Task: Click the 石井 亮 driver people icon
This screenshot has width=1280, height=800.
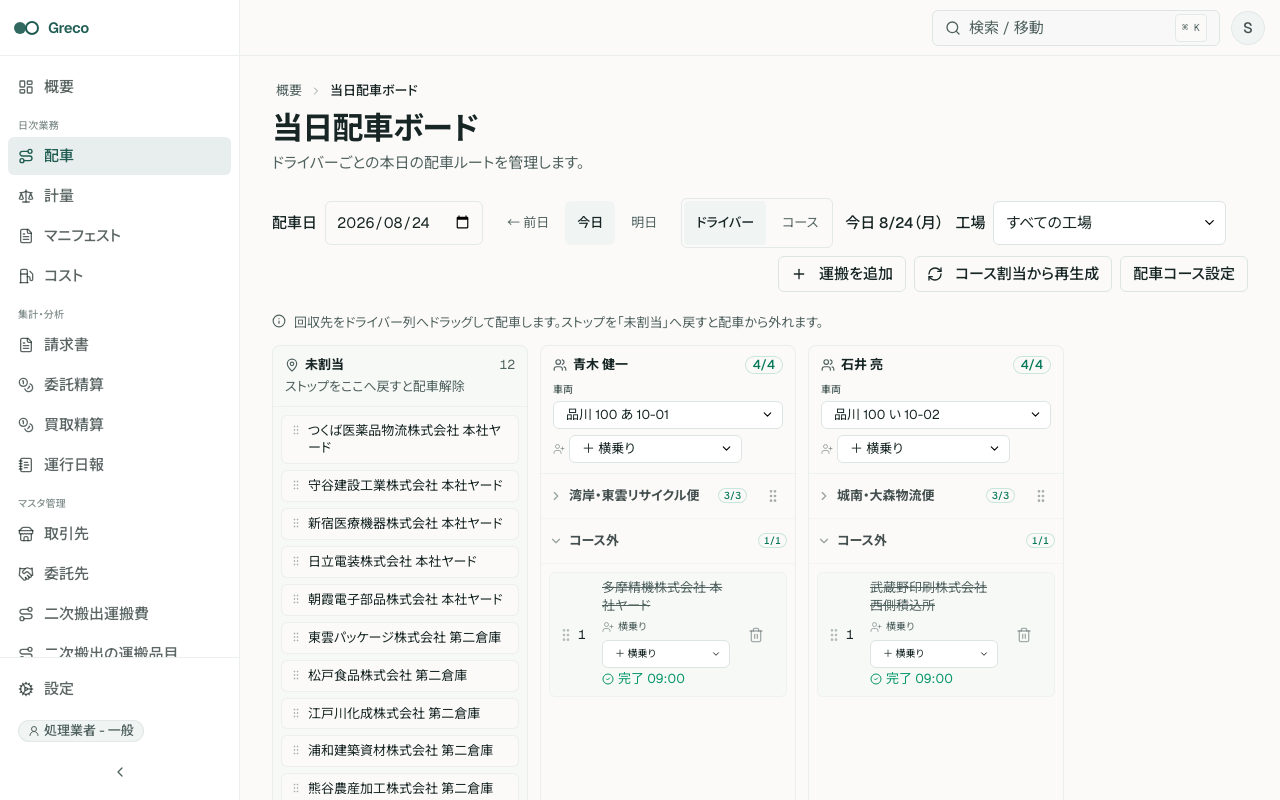Action: pos(828,365)
